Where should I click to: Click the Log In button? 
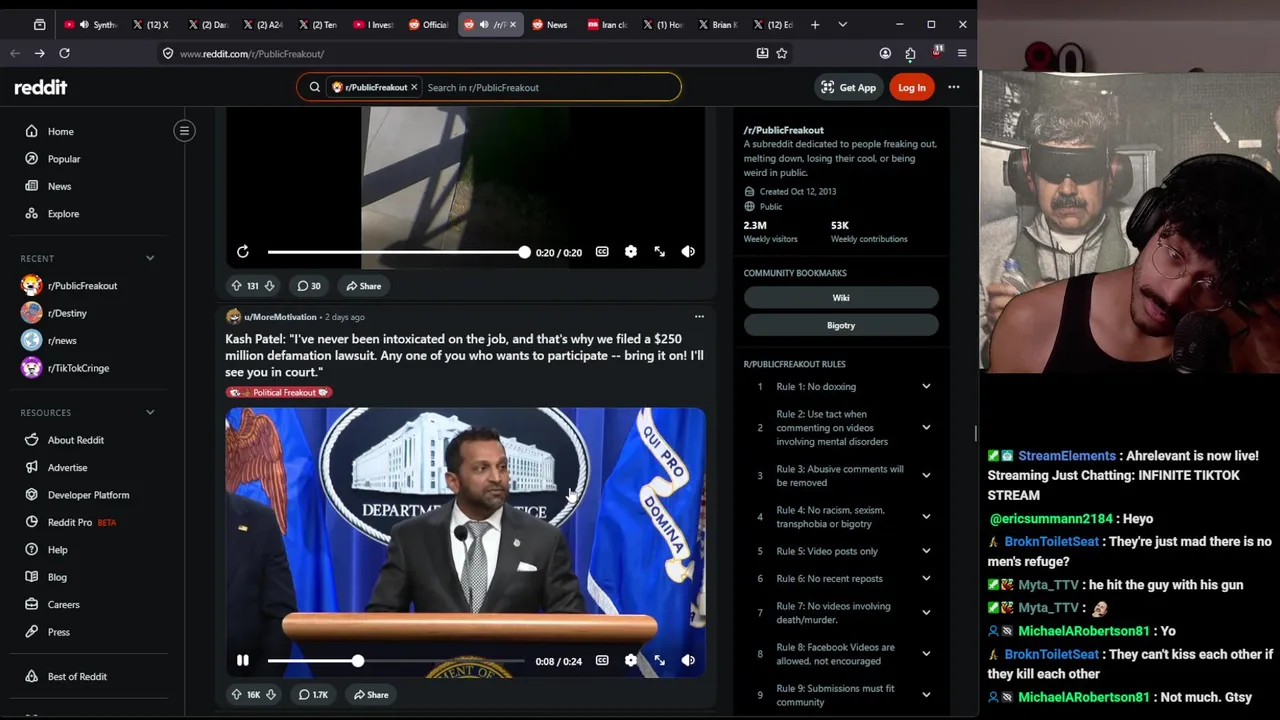911,87
